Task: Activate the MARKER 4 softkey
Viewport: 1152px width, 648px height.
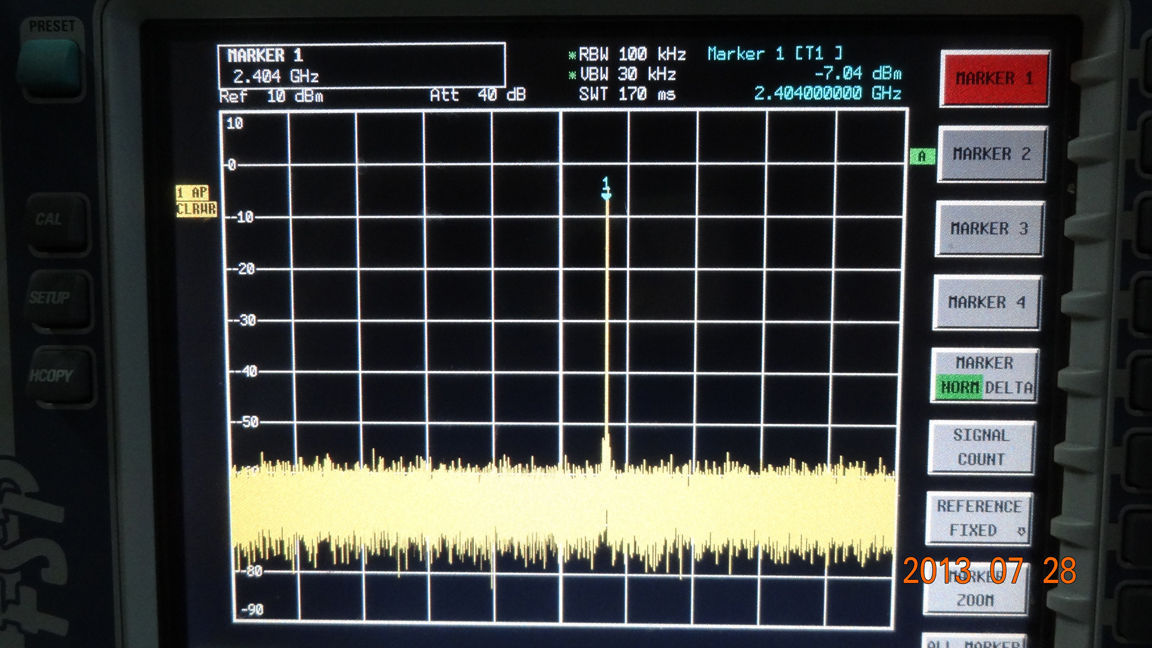Action: (x=986, y=302)
